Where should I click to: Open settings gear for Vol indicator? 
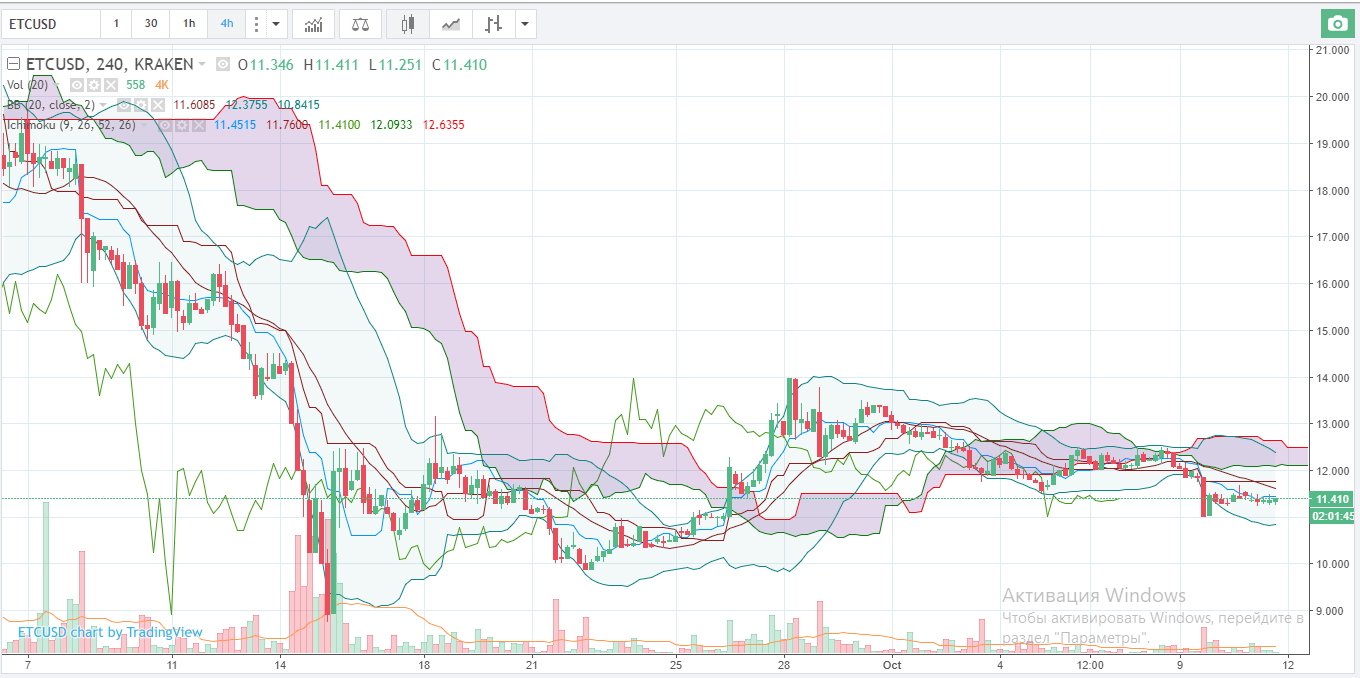[93, 85]
